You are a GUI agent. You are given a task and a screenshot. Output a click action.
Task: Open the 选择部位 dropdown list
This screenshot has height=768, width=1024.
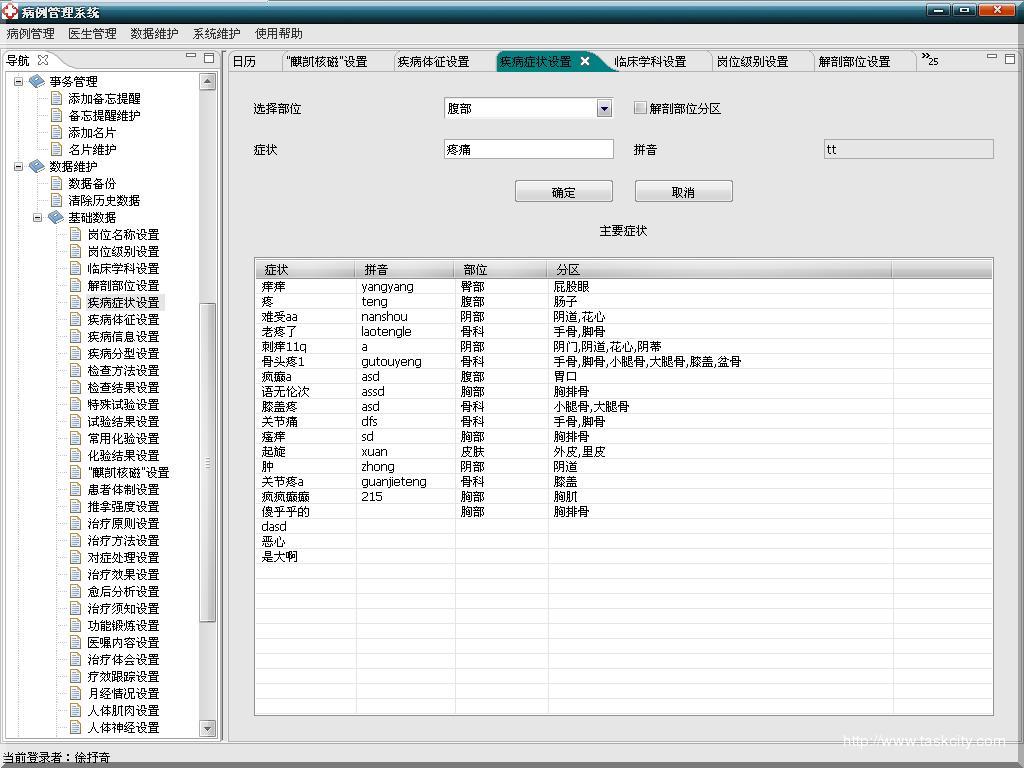click(604, 108)
